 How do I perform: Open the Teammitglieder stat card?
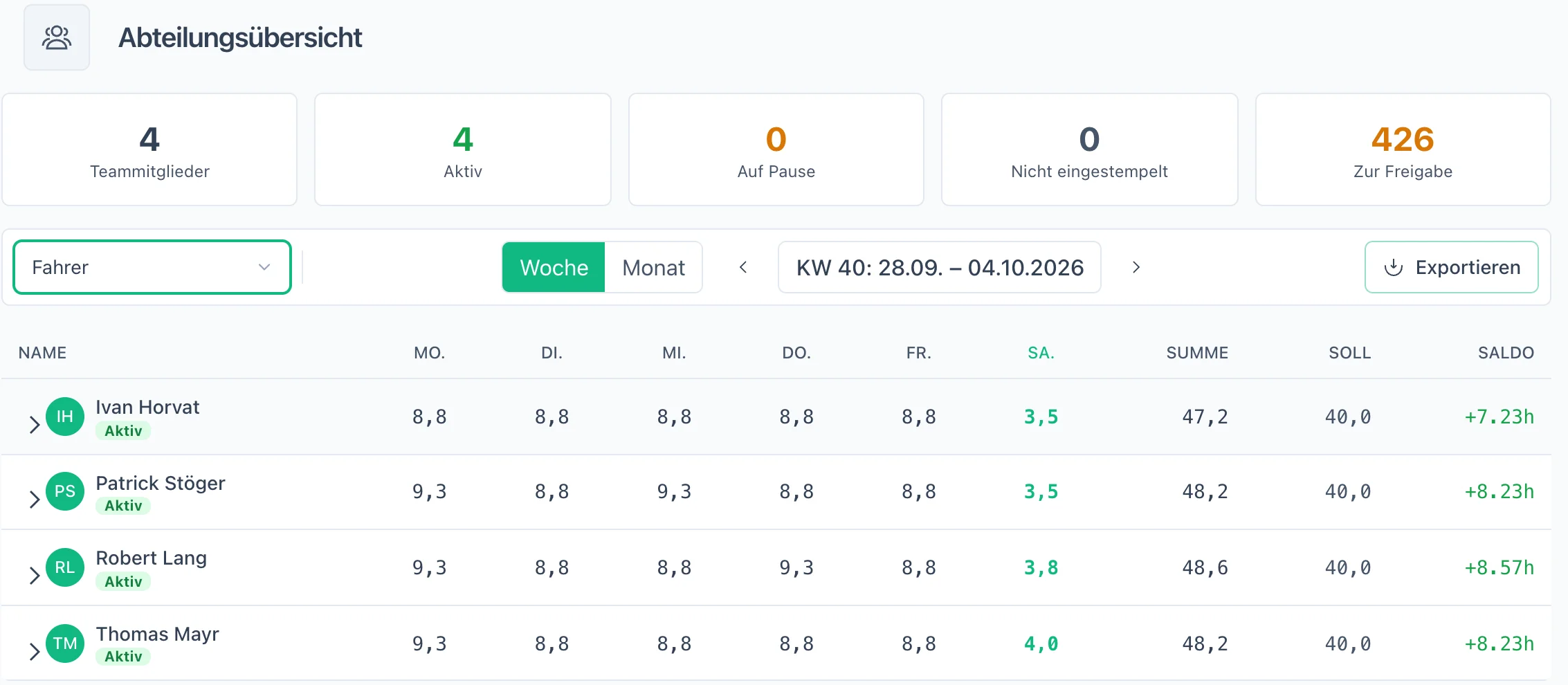click(x=149, y=149)
